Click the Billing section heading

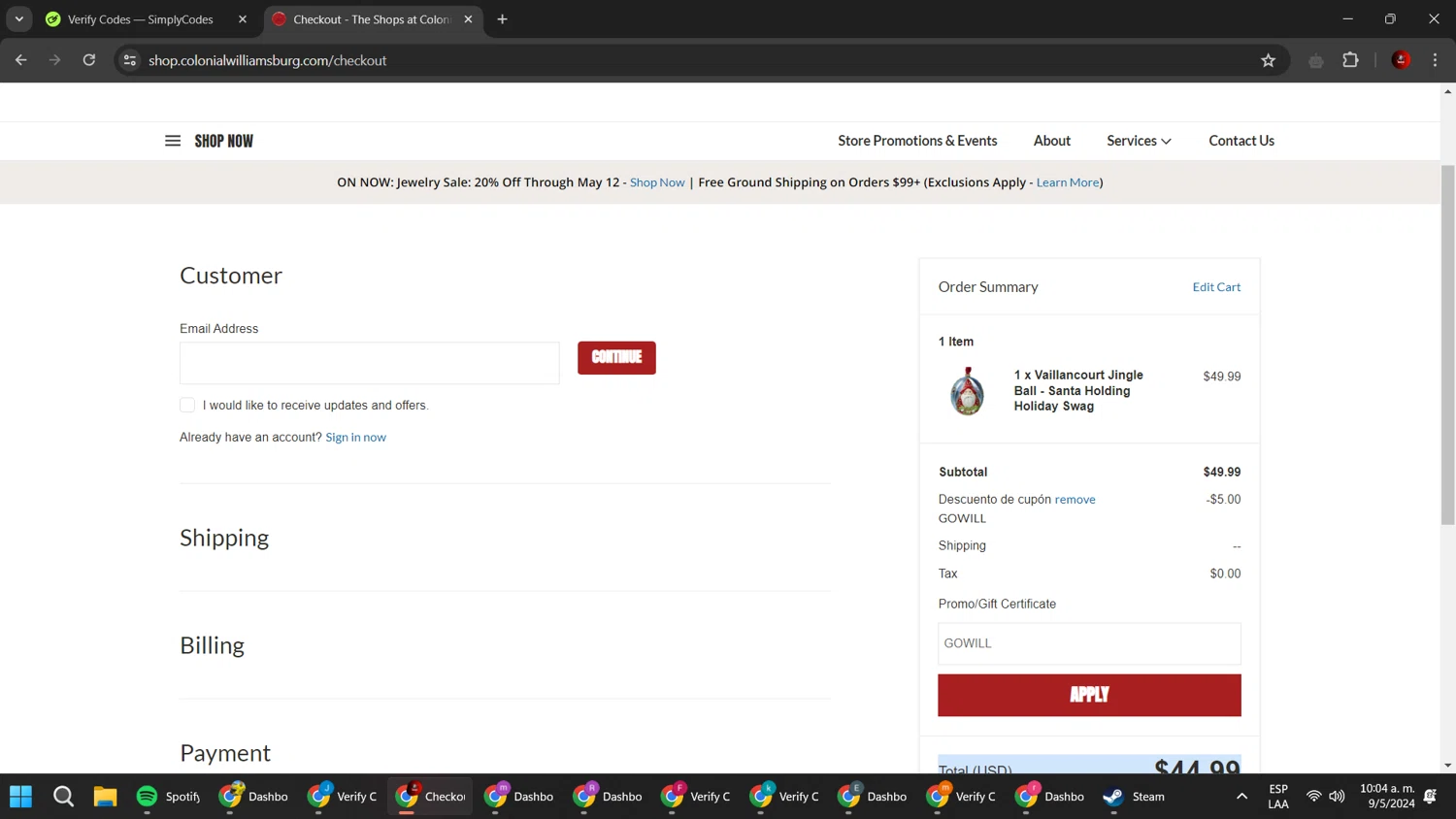(x=212, y=645)
